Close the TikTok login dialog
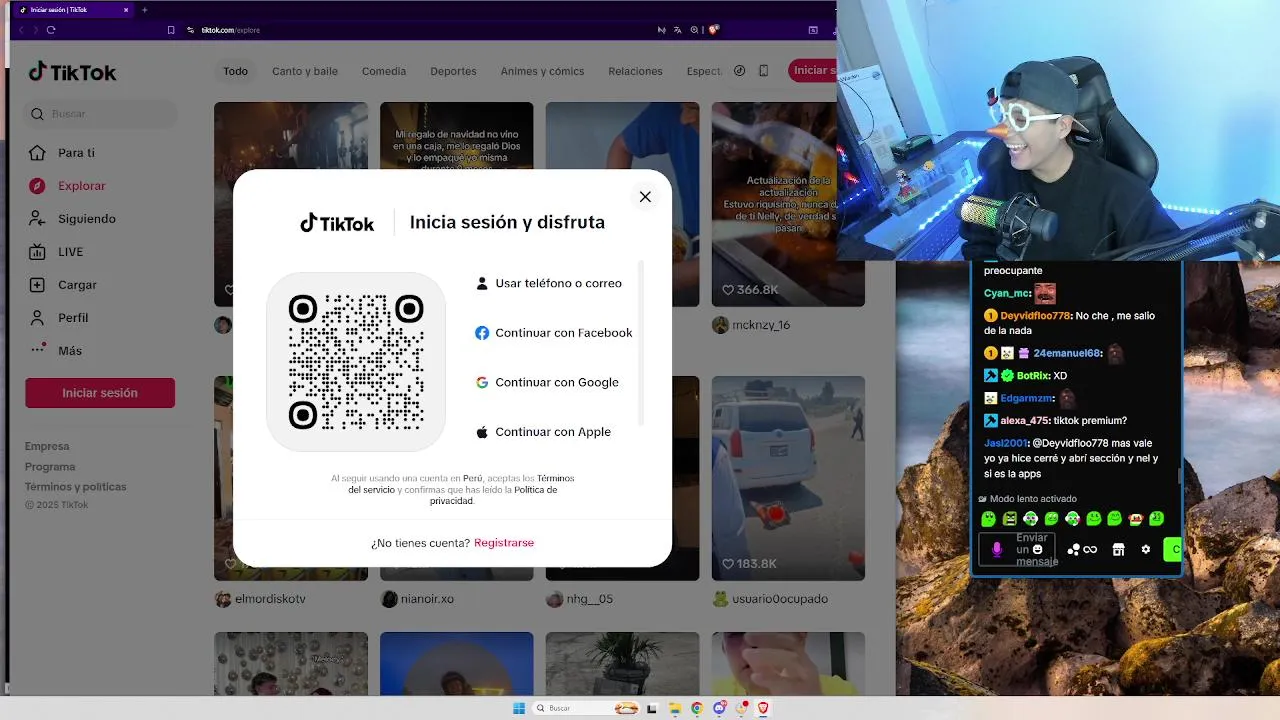 pyautogui.click(x=645, y=197)
